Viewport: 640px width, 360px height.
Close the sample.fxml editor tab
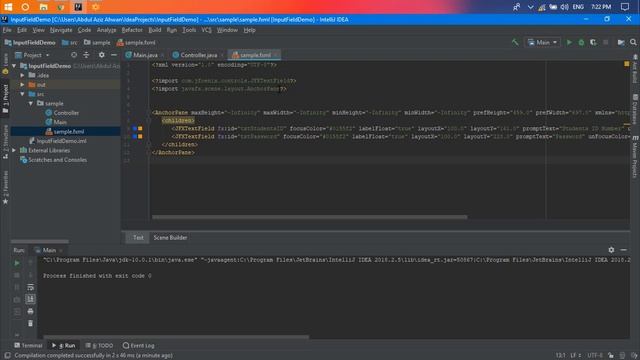point(276,55)
